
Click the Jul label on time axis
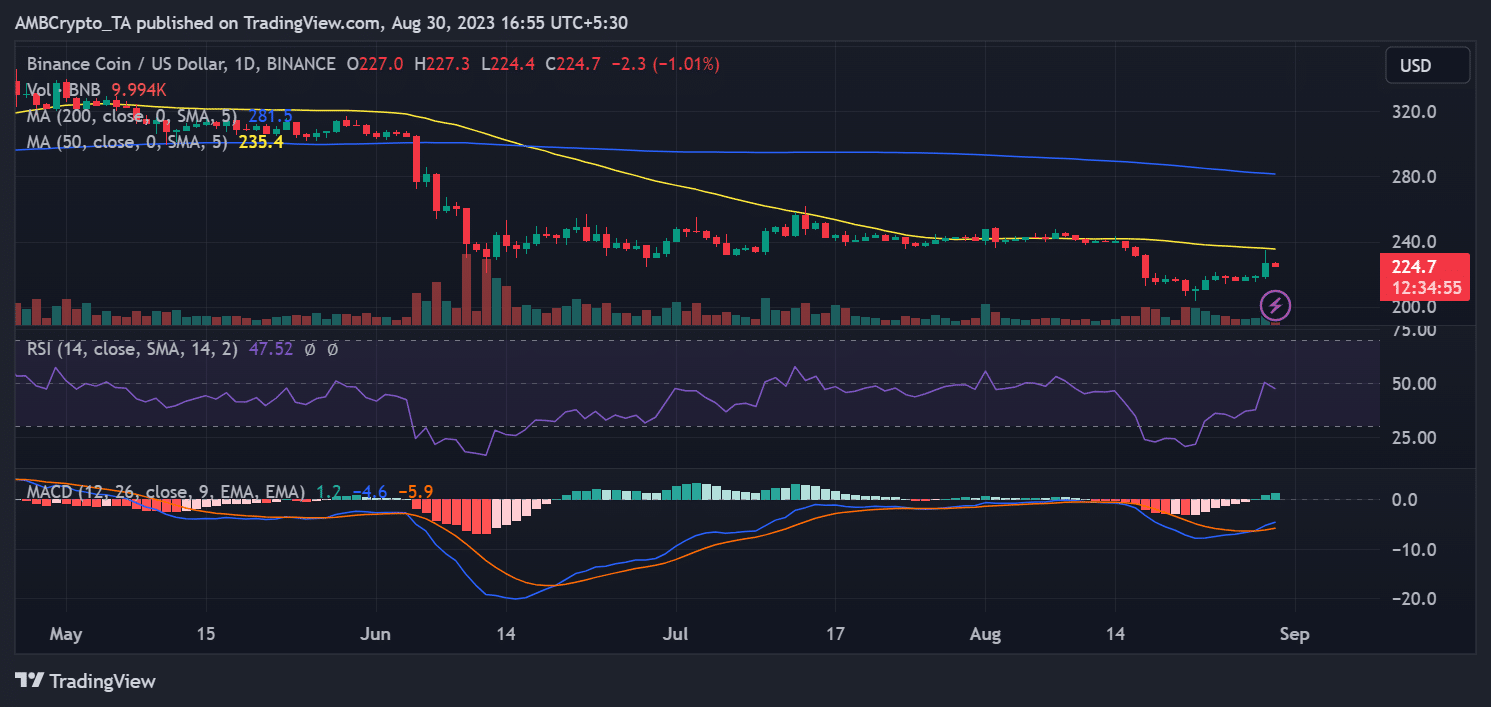(676, 634)
